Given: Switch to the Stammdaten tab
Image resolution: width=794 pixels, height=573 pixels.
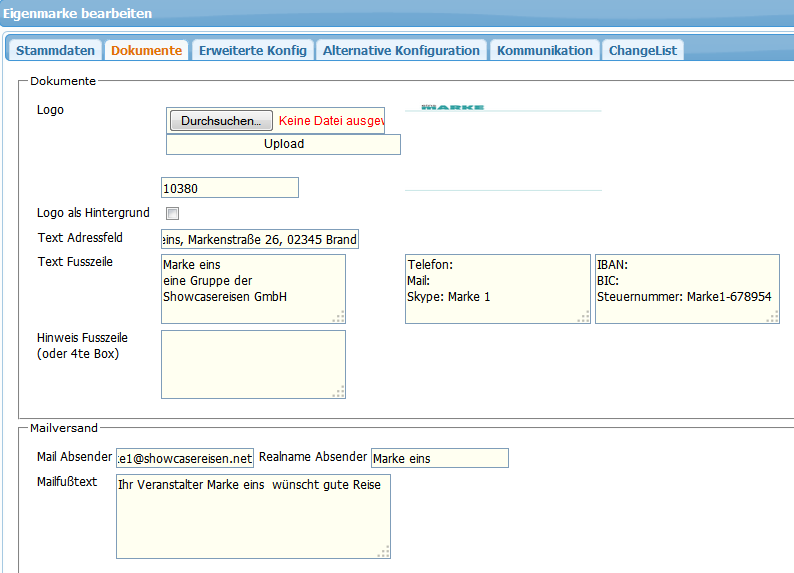Looking at the screenshot, I should pyautogui.click(x=56, y=51).
